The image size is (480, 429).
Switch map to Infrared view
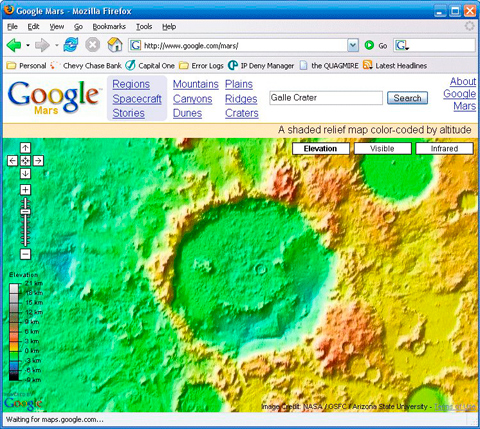[444, 149]
